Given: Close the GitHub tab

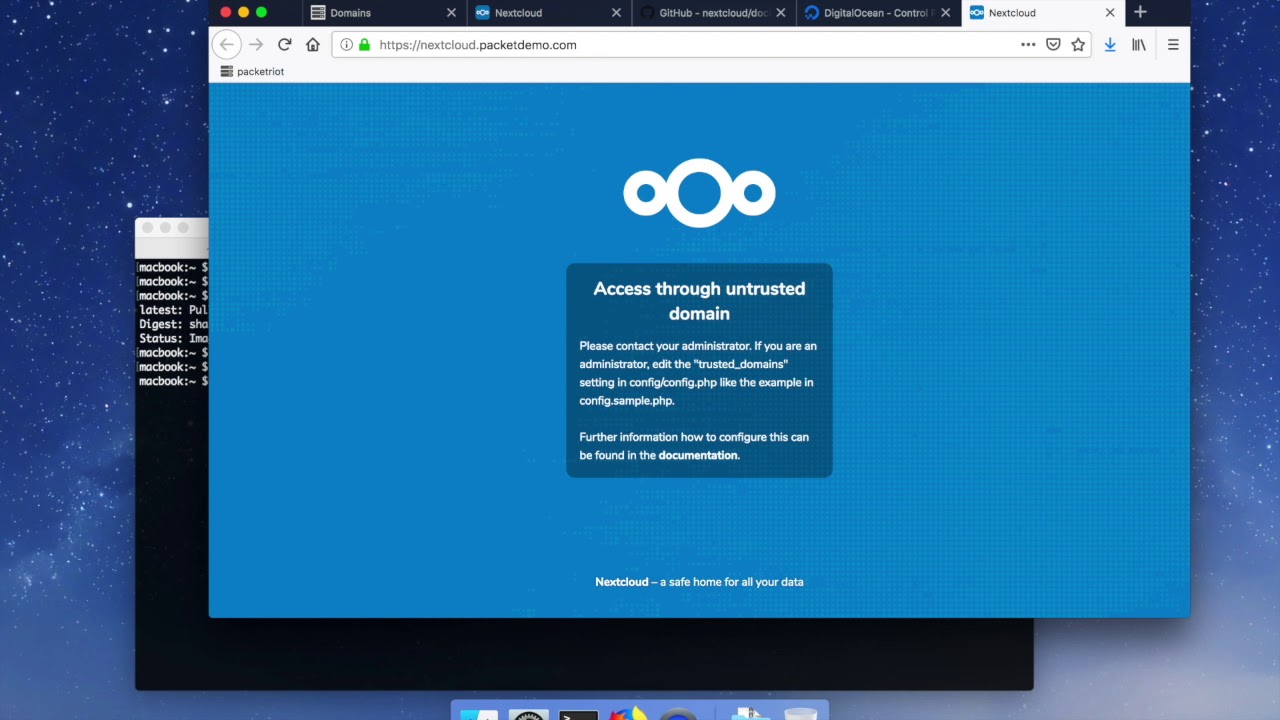Looking at the screenshot, I should click(x=780, y=13).
